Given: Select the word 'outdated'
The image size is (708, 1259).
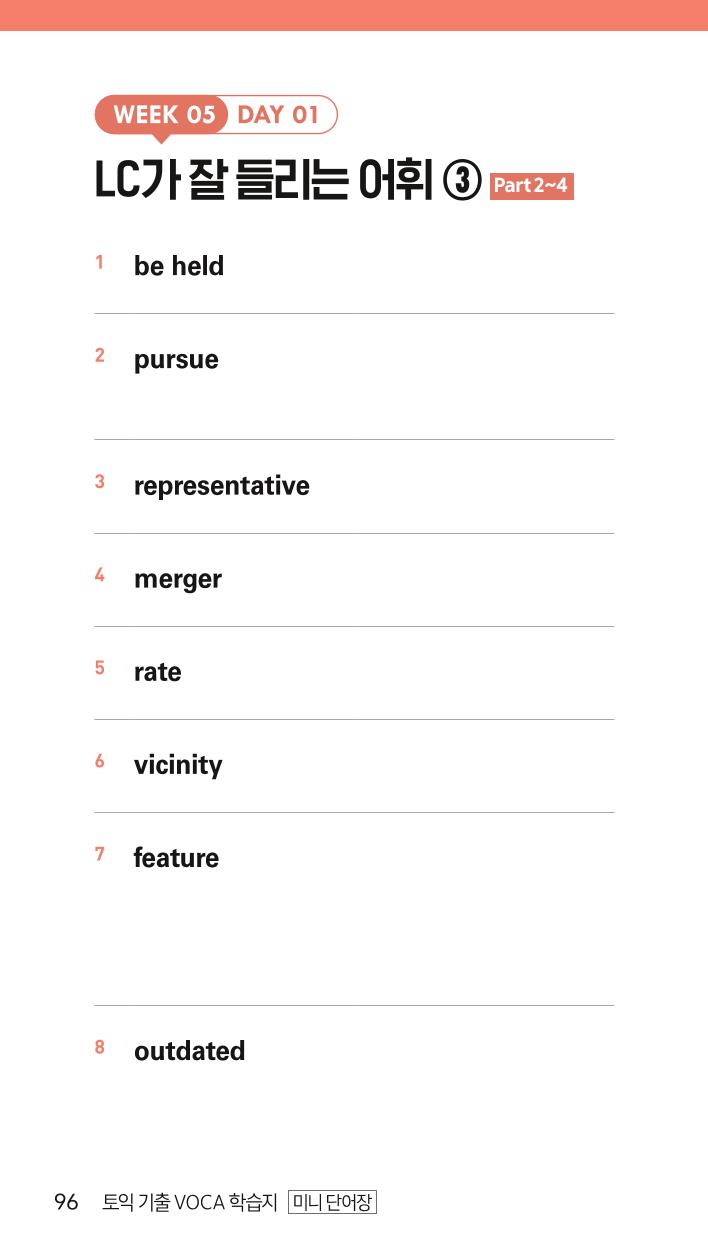Looking at the screenshot, I should [x=190, y=1051].
